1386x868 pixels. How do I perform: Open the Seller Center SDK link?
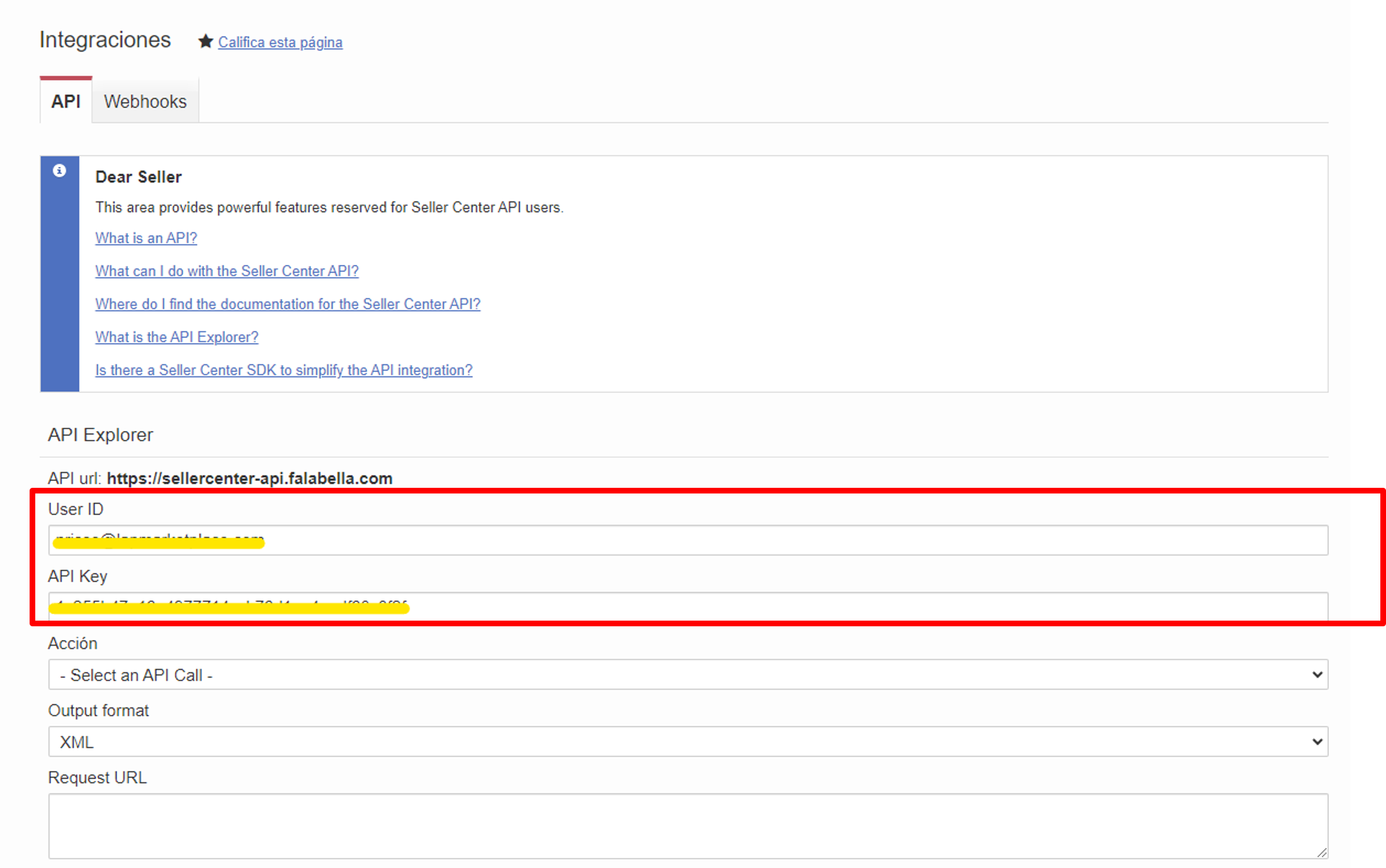[x=284, y=370]
